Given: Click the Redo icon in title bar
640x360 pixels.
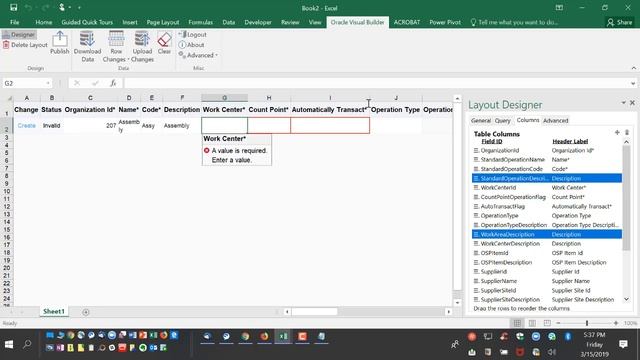Looking at the screenshot, I should (x=45, y=7).
